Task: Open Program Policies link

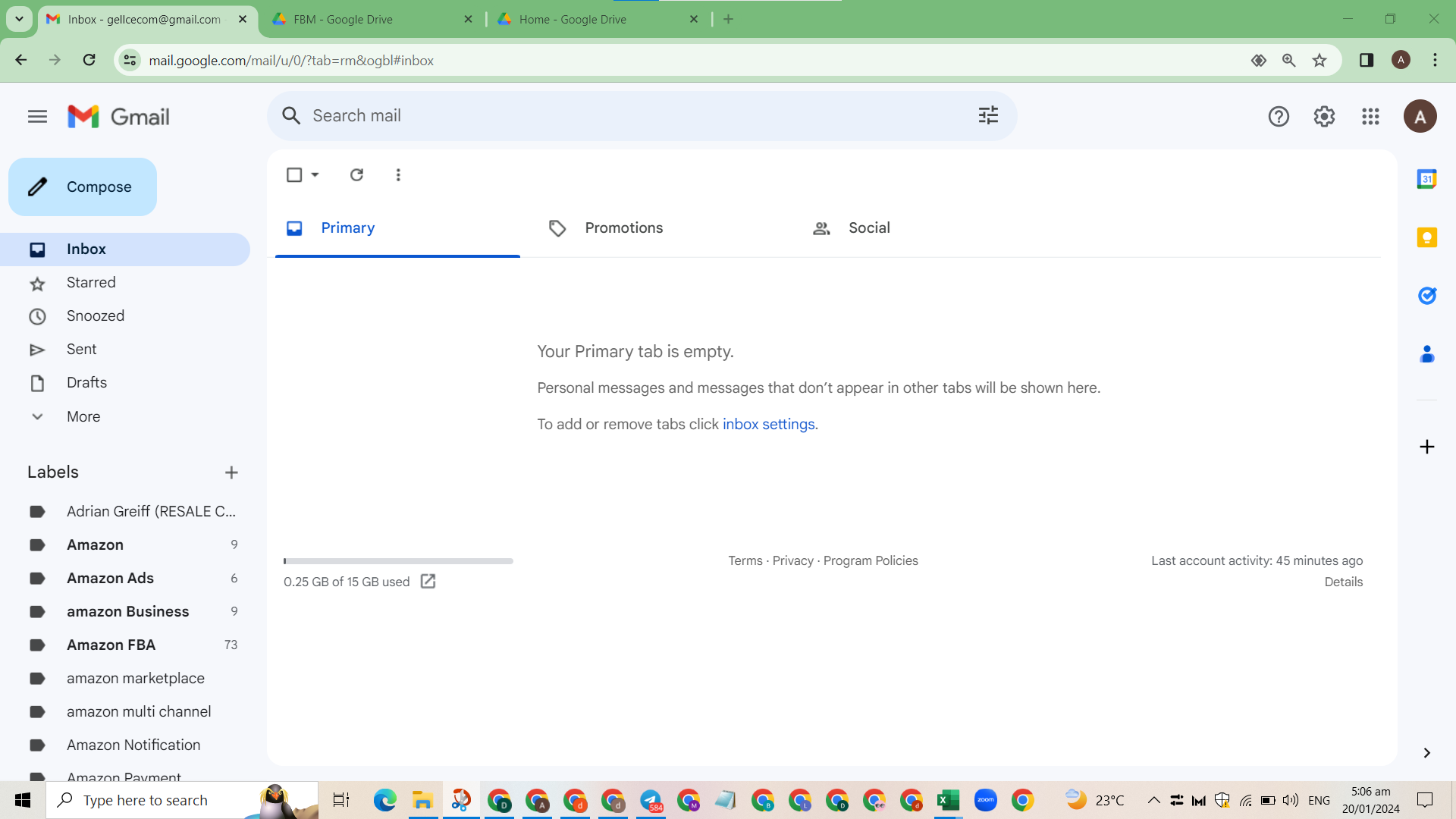Action: (871, 560)
